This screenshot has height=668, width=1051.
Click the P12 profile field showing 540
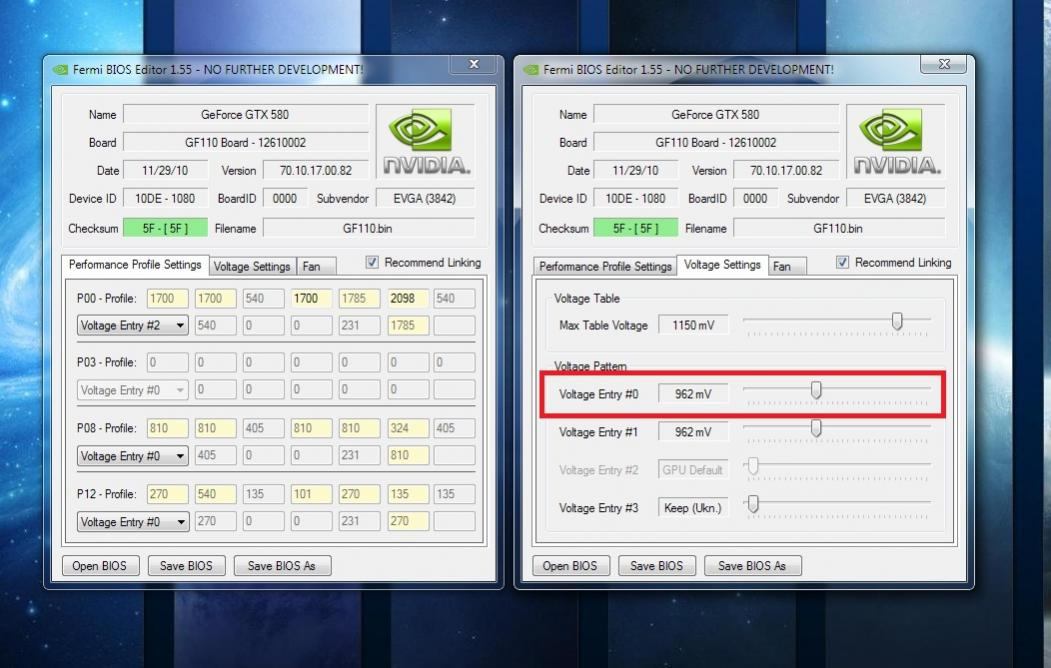point(216,494)
